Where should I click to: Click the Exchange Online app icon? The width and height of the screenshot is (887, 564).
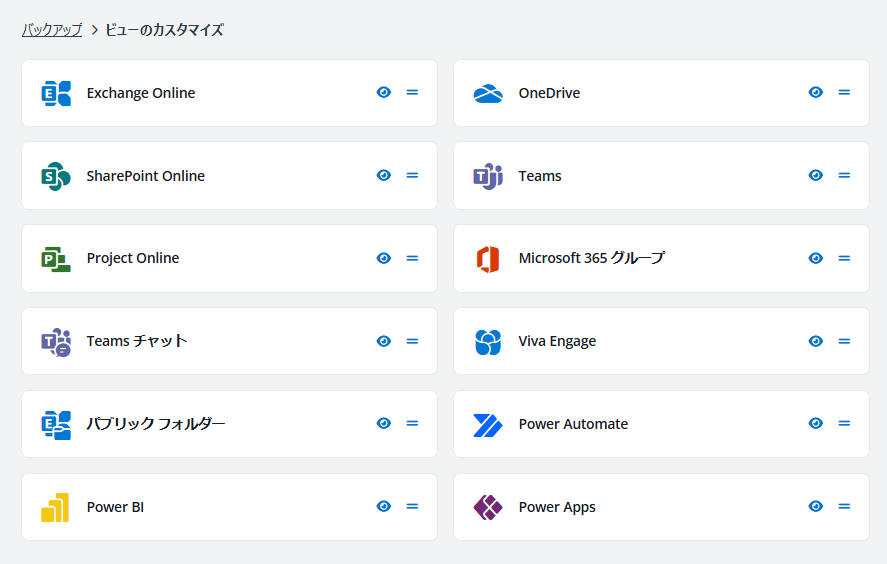pos(56,93)
